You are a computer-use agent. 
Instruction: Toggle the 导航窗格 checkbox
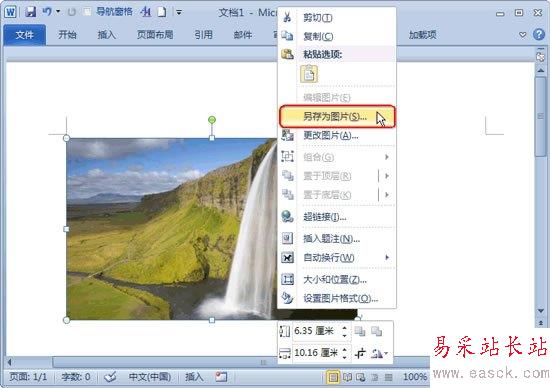coord(87,12)
